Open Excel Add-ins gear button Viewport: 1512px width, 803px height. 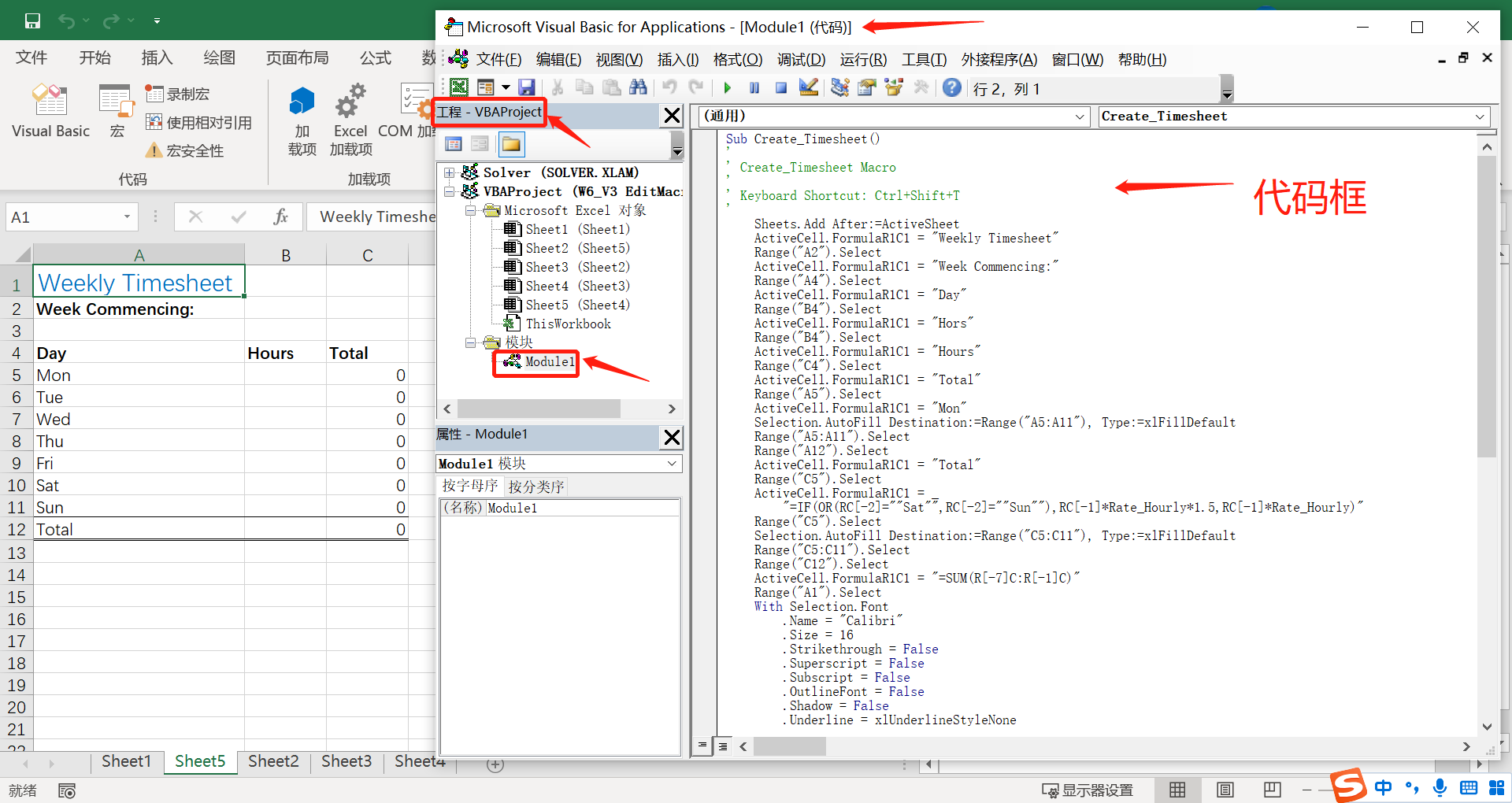click(350, 120)
